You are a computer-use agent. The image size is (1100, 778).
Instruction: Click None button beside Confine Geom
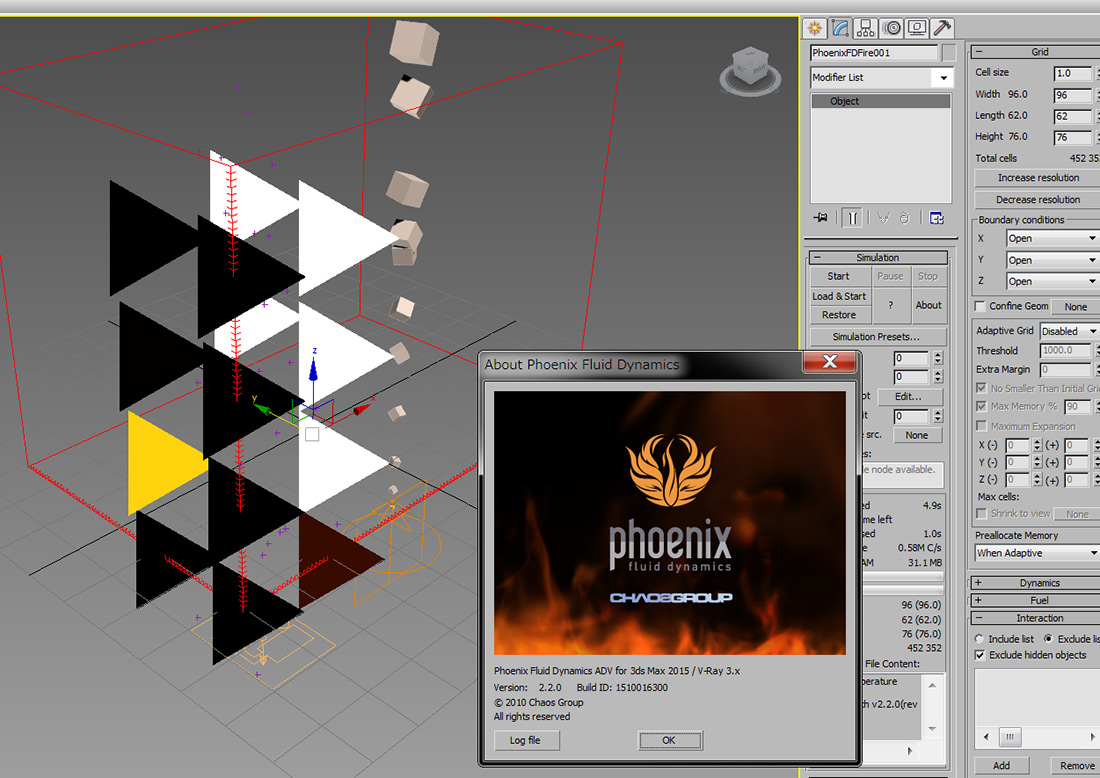click(x=1075, y=307)
